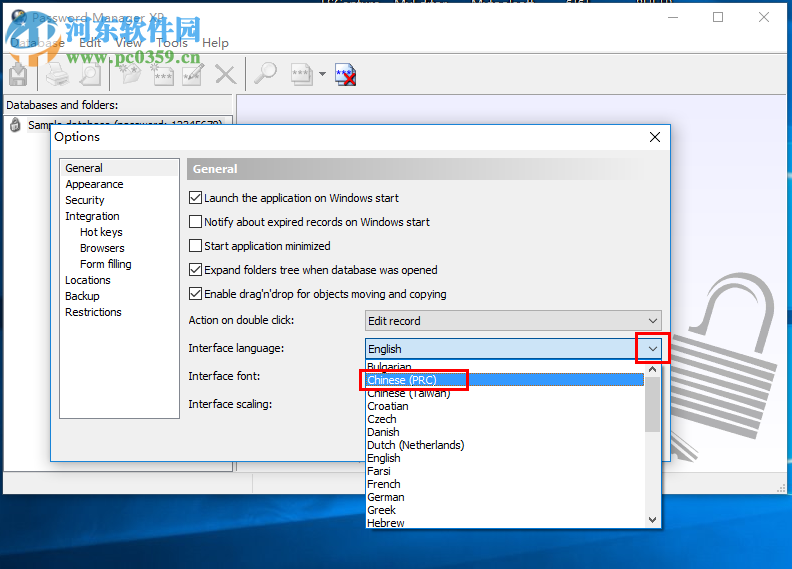Uncheck Launch the application on Windows start
Image resolution: width=792 pixels, height=569 pixels.
pos(195,197)
